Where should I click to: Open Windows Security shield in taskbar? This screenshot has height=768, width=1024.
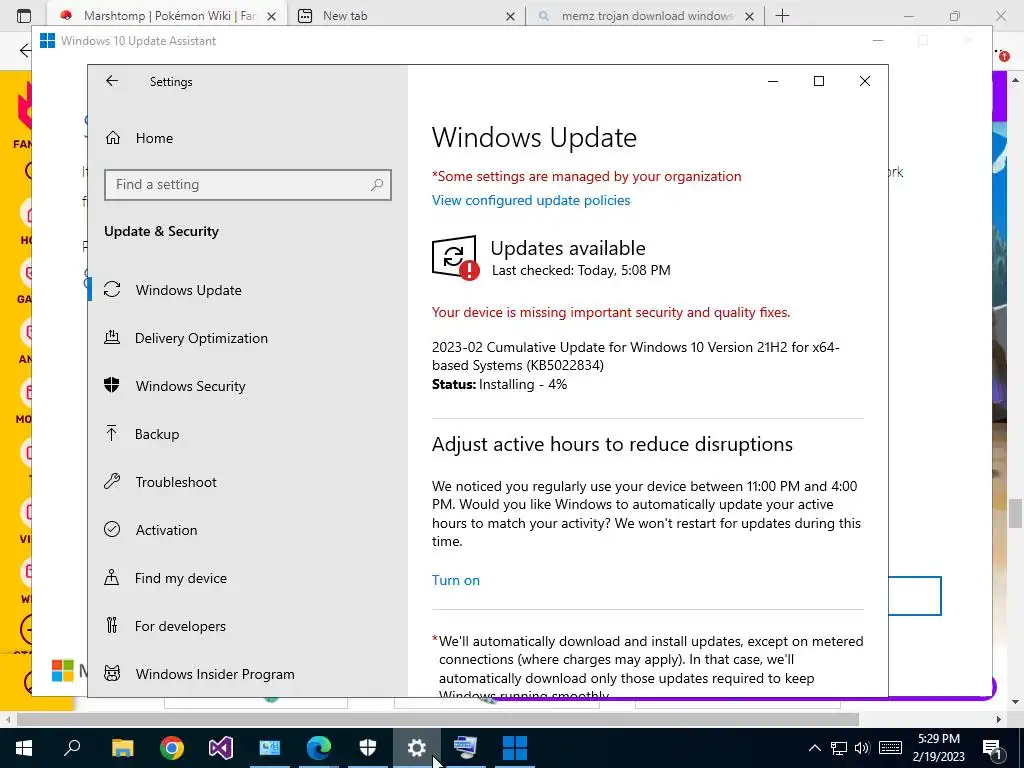pyautogui.click(x=368, y=748)
